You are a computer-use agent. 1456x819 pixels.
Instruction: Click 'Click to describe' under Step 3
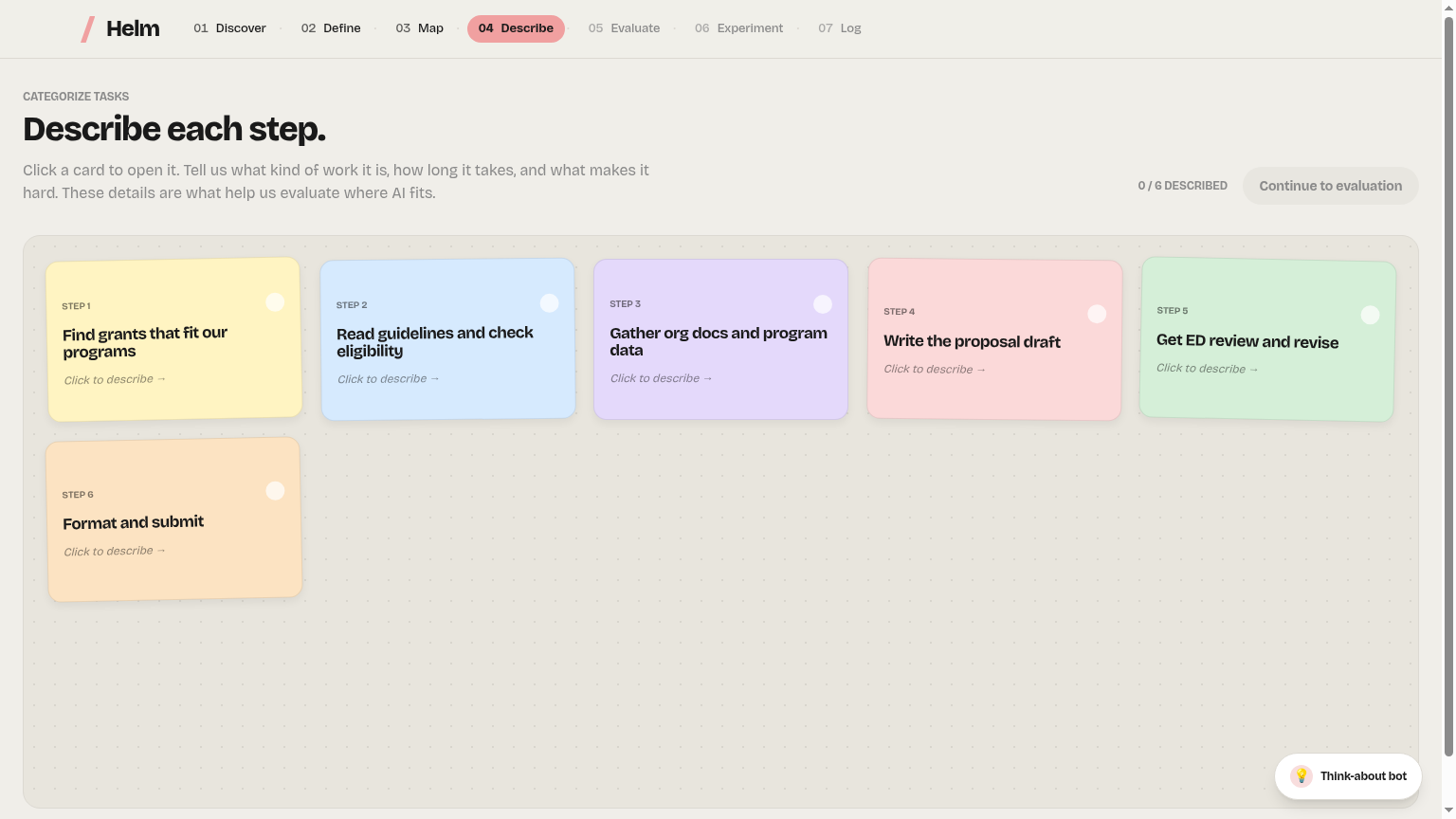pos(661,378)
